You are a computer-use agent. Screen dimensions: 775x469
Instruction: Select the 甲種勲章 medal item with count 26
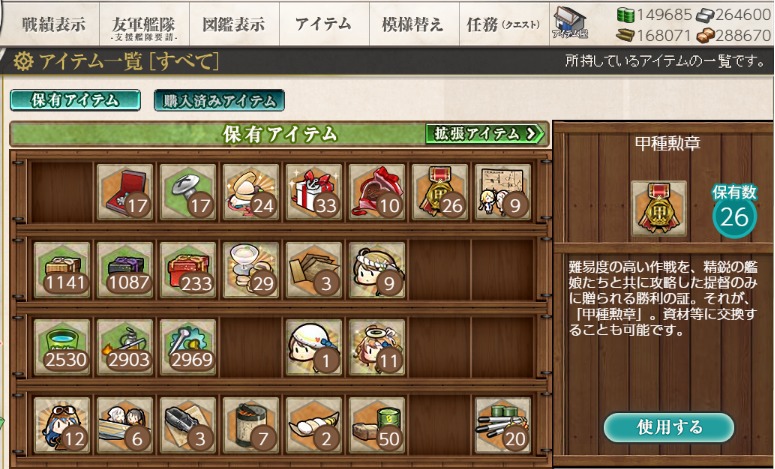(x=440, y=192)
